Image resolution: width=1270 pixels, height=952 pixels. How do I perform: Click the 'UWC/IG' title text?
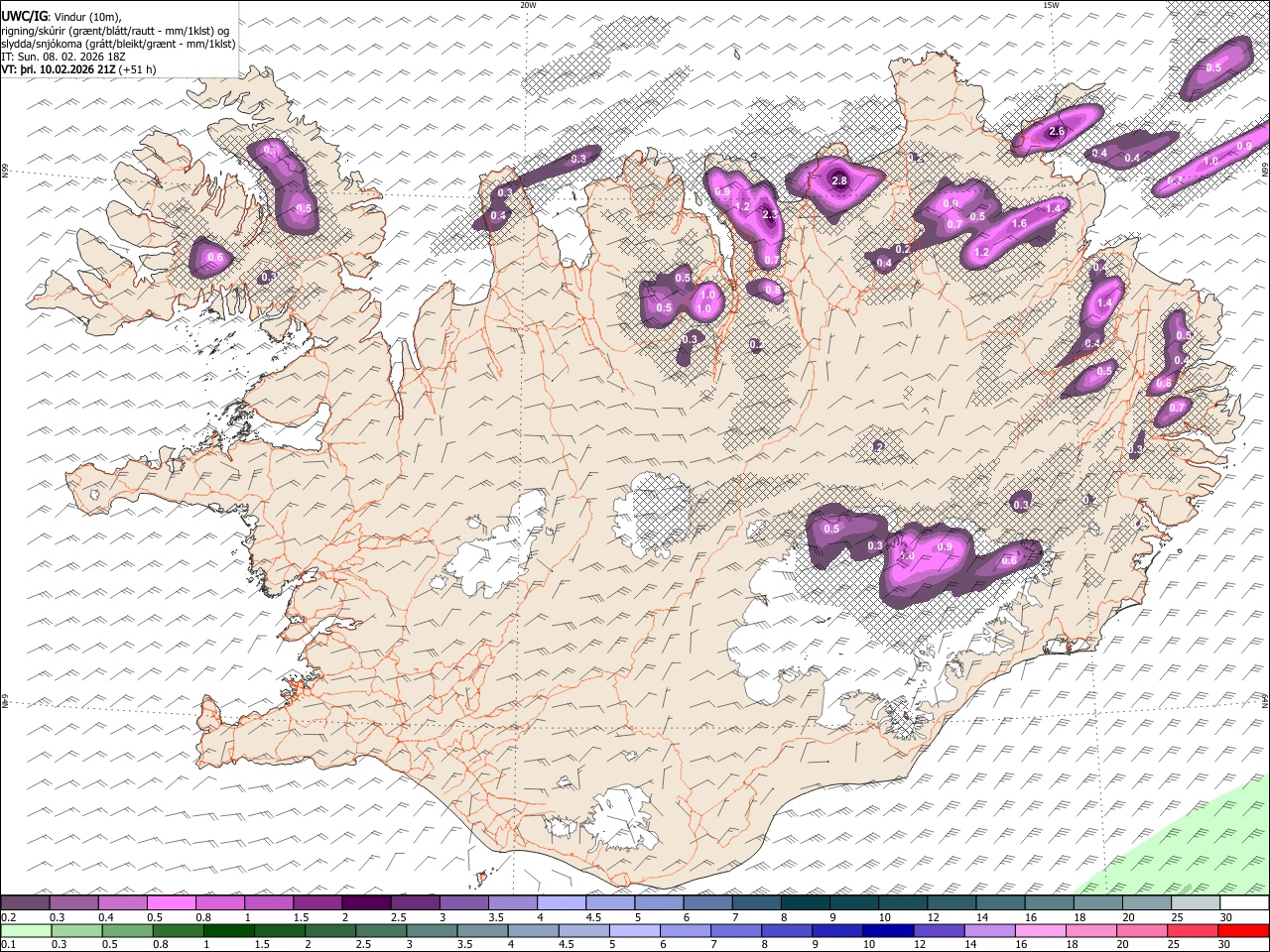click(x=25, y=17)
